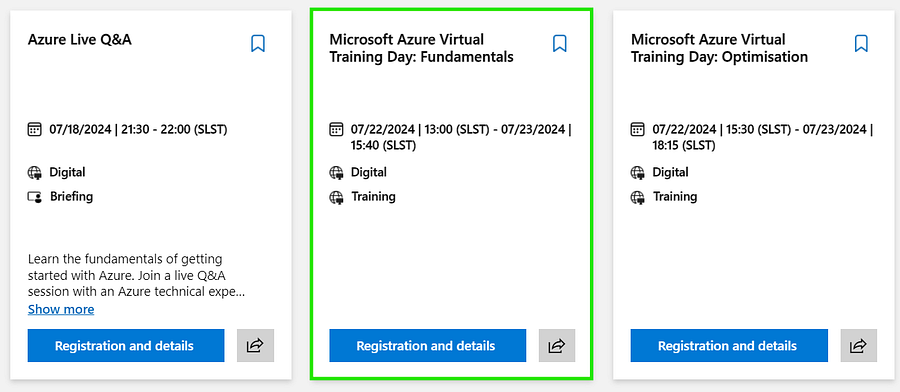Screen dimensions: 900x392
Task: Click Digital label on Azure Live Q&A card
Action: [x=67, y=172]
